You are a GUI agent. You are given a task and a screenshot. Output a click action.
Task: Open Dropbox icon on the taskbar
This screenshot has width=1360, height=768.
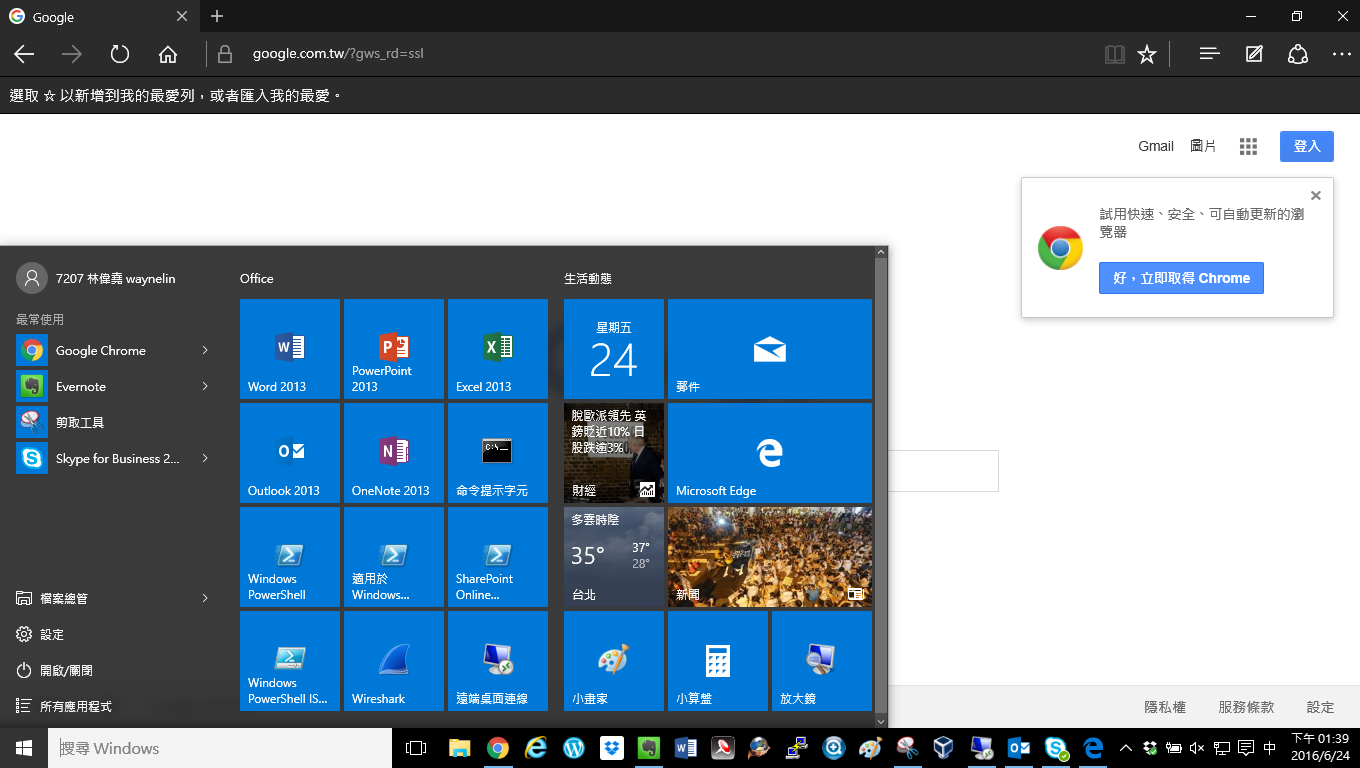click(611, 748)
